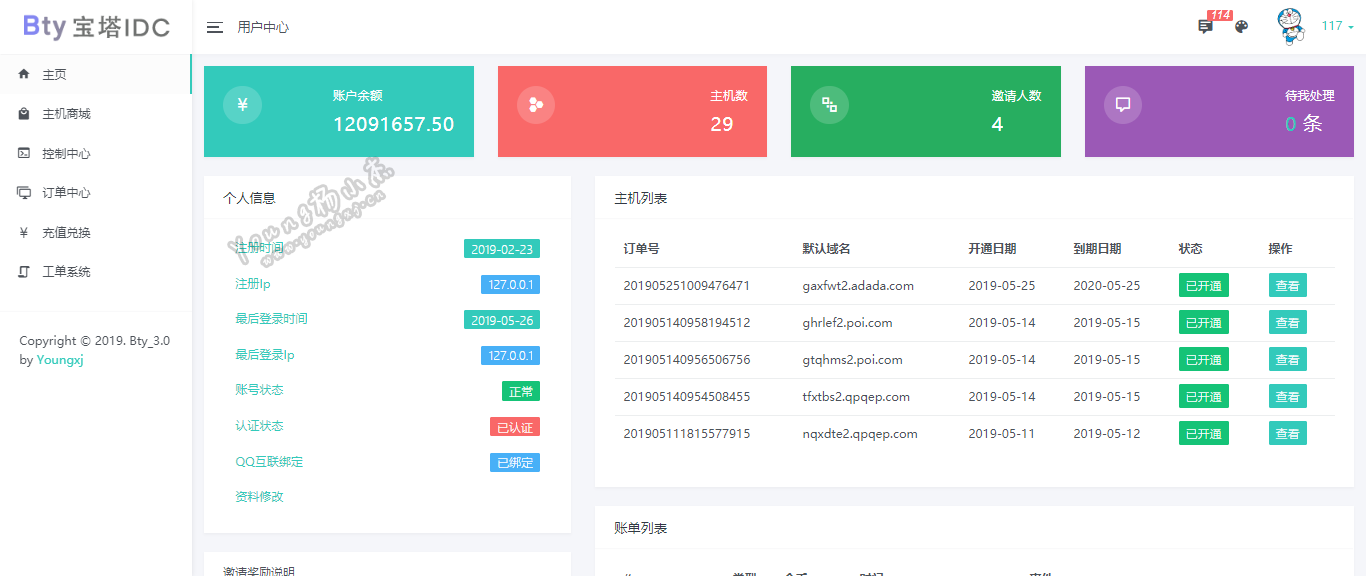The image size is (1366, 576).
Task: Open the theme color palette icon
Action: point(1241,27)
